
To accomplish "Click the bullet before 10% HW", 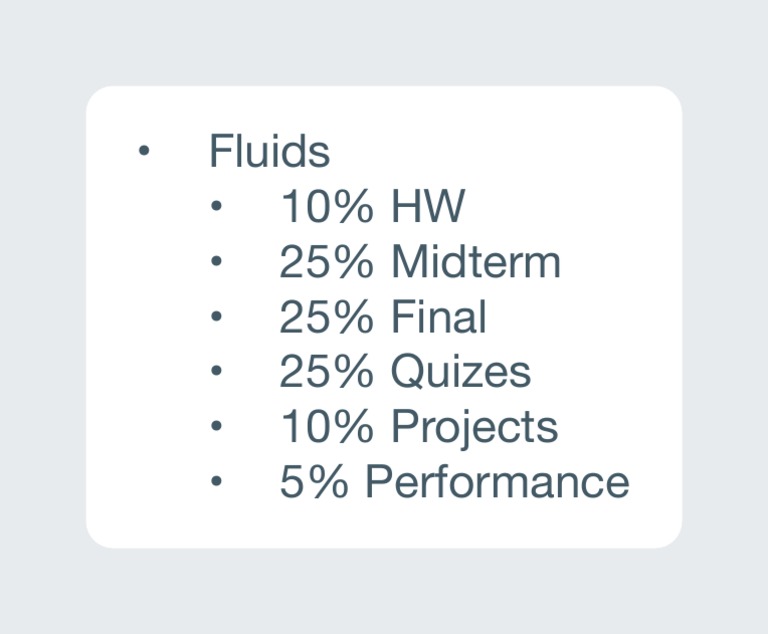I will pyautogui.click(x=215, y=207).
